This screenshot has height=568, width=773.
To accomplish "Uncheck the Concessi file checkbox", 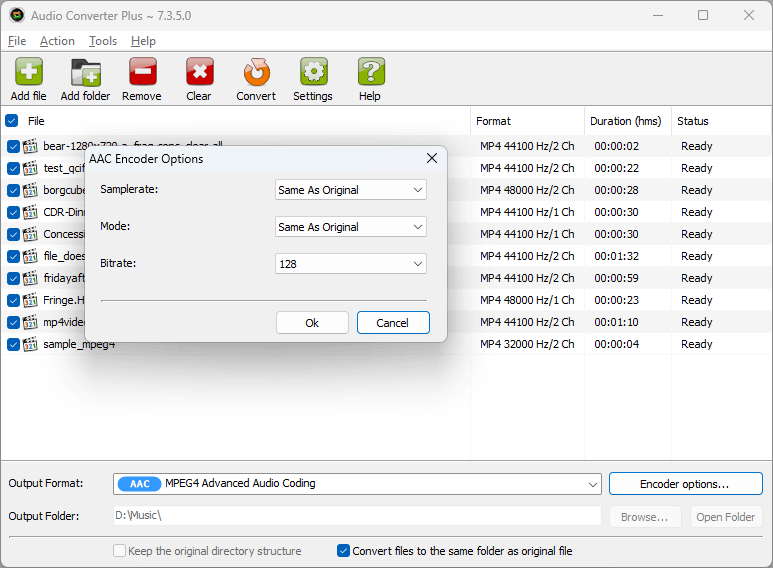I will click(x=13, y=234).
